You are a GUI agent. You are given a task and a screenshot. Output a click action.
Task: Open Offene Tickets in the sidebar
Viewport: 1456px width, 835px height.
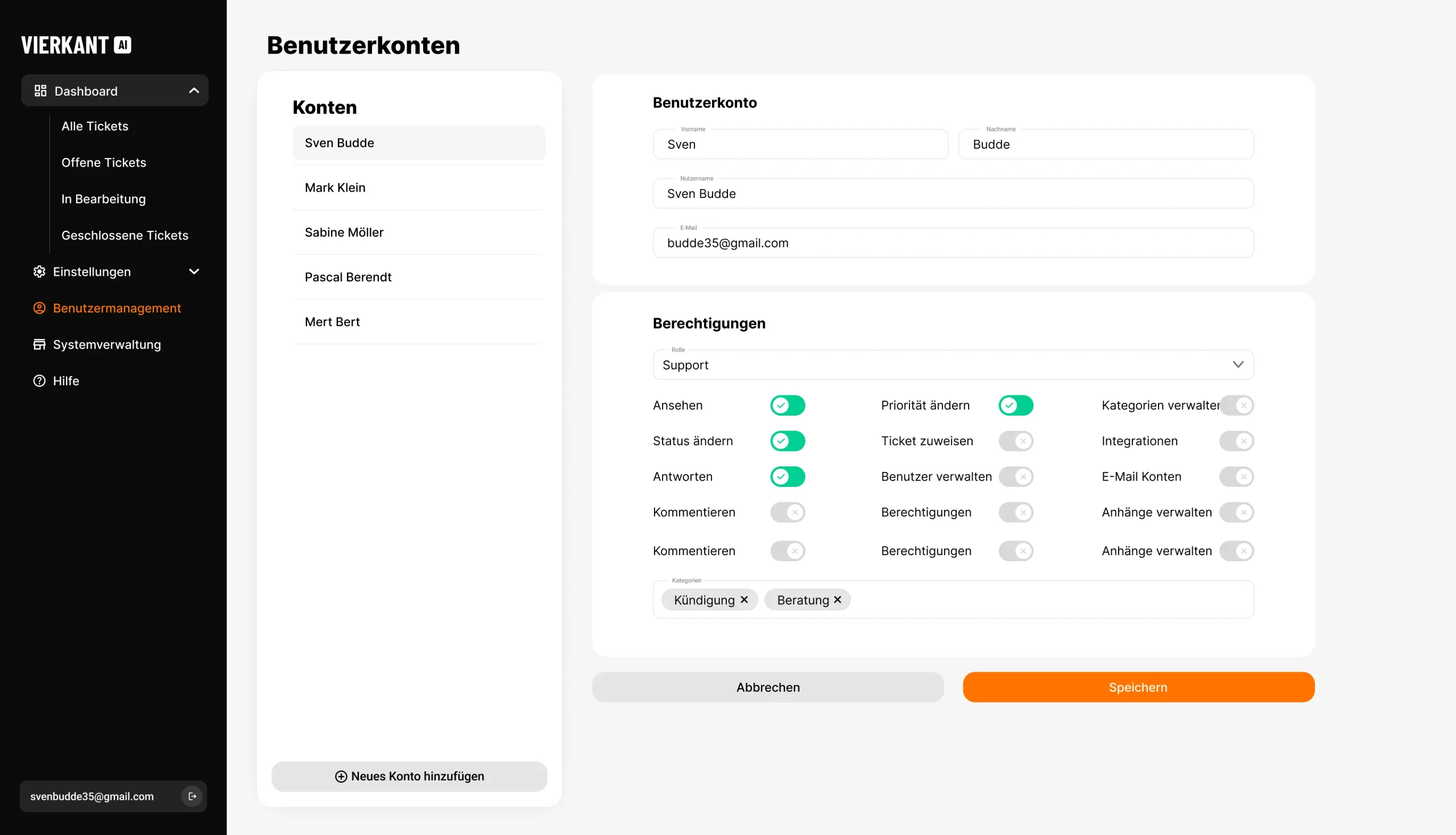pyautogui.click(x=104, y=163)
